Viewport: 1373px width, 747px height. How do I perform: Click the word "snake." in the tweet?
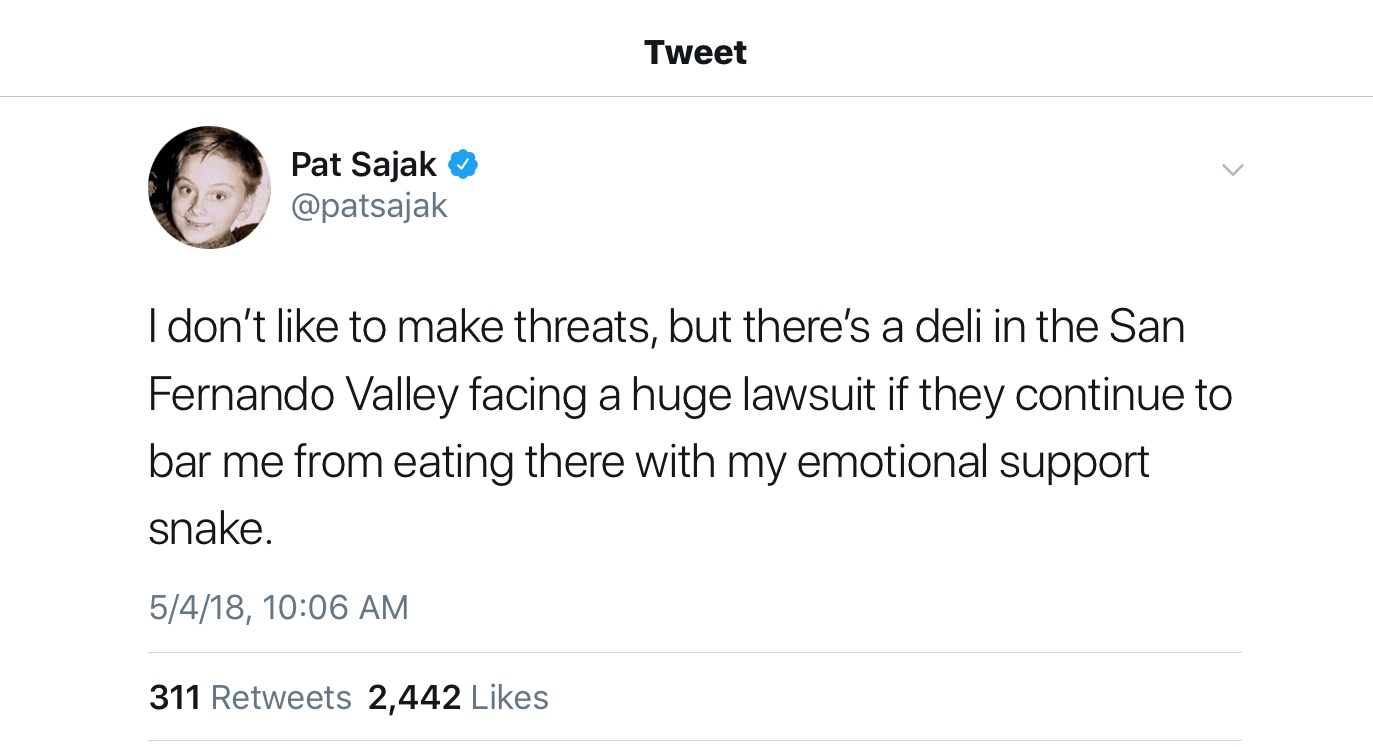point(210,528)
